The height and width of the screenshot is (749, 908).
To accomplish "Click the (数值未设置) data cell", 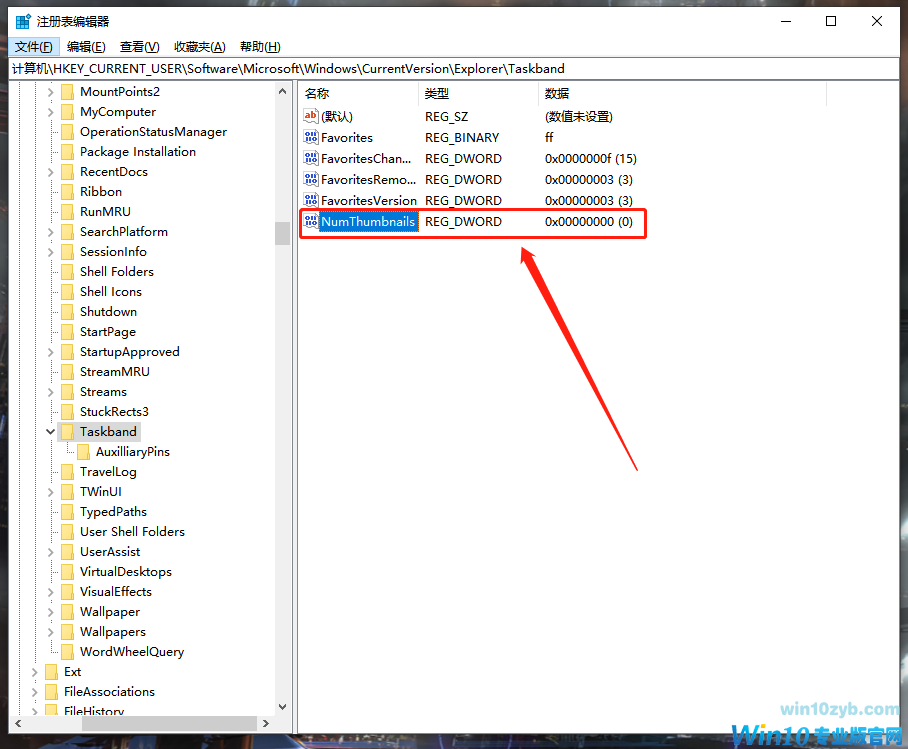I will click(x=579, y=116).
